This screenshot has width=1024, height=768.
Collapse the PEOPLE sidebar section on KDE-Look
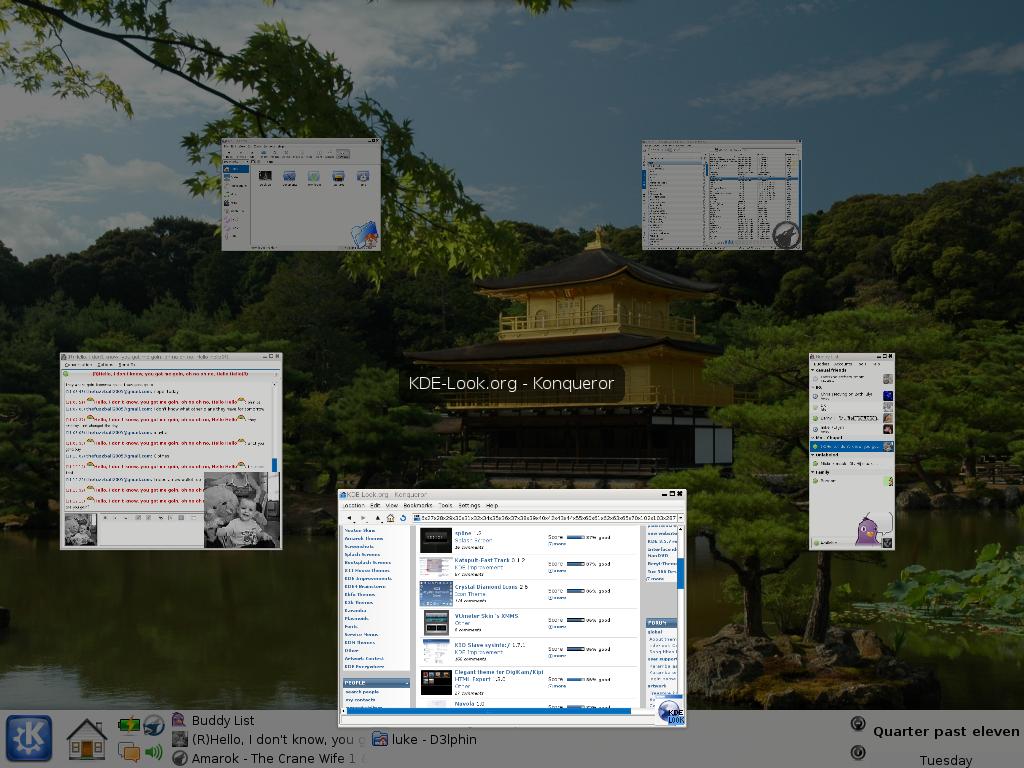(x=406, y=683)
